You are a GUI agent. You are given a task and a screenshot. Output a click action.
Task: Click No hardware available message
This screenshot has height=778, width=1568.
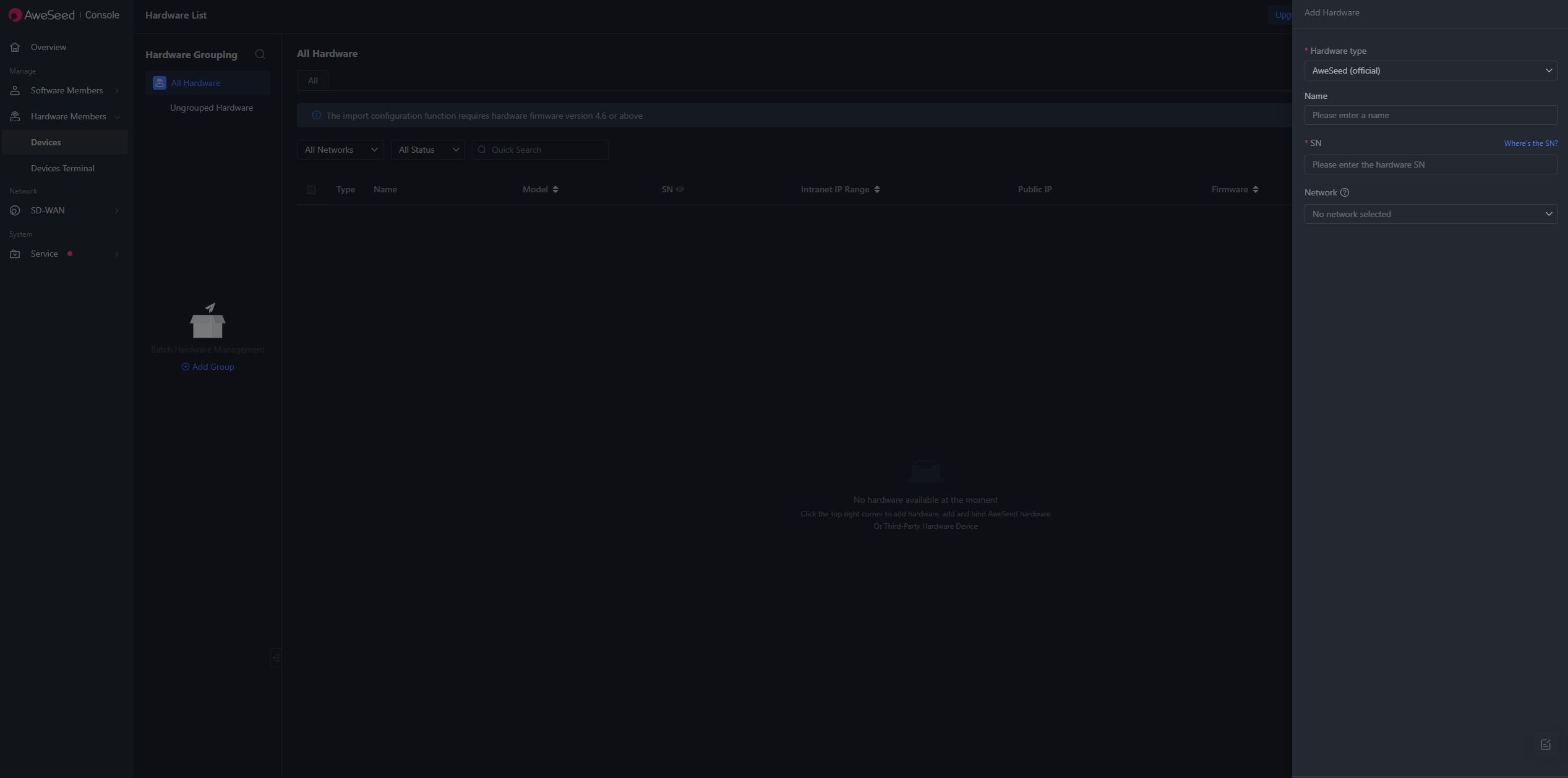pos(925,500)
